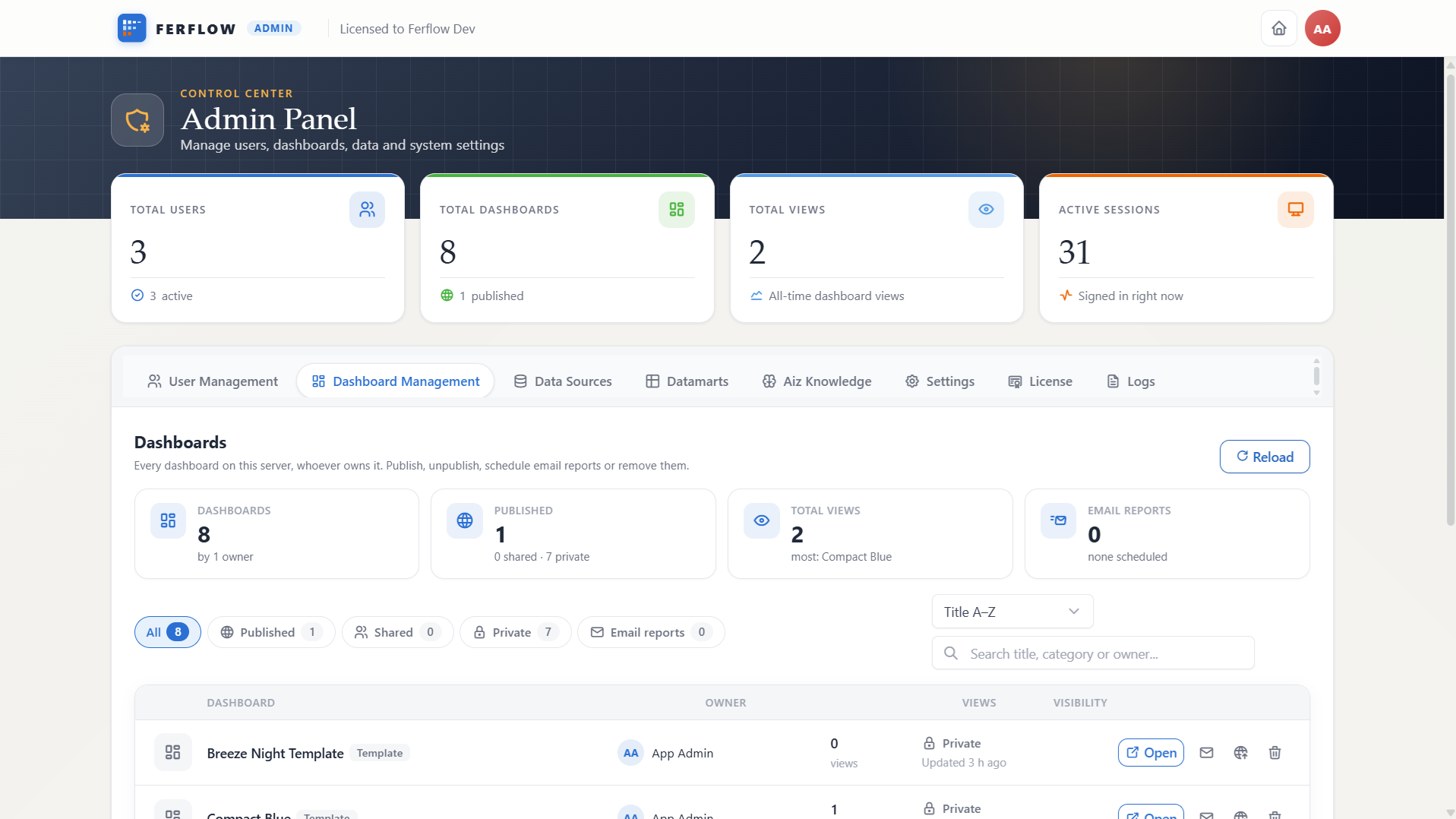Click the Admin Panel shield icon
The height and width of the screenshot is (819, 1456).
(137, 120)
